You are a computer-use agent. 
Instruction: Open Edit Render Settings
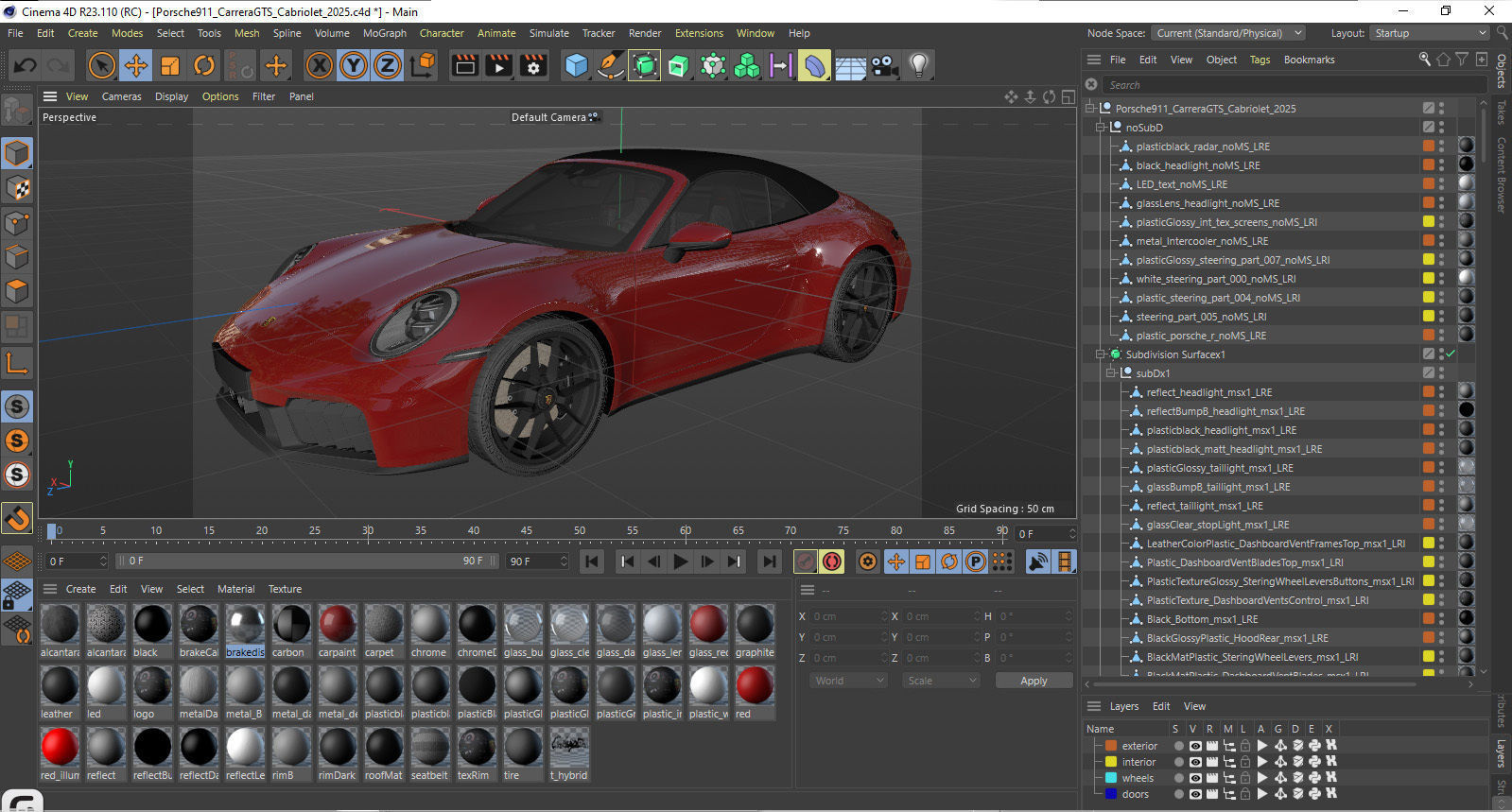(534, 65)
